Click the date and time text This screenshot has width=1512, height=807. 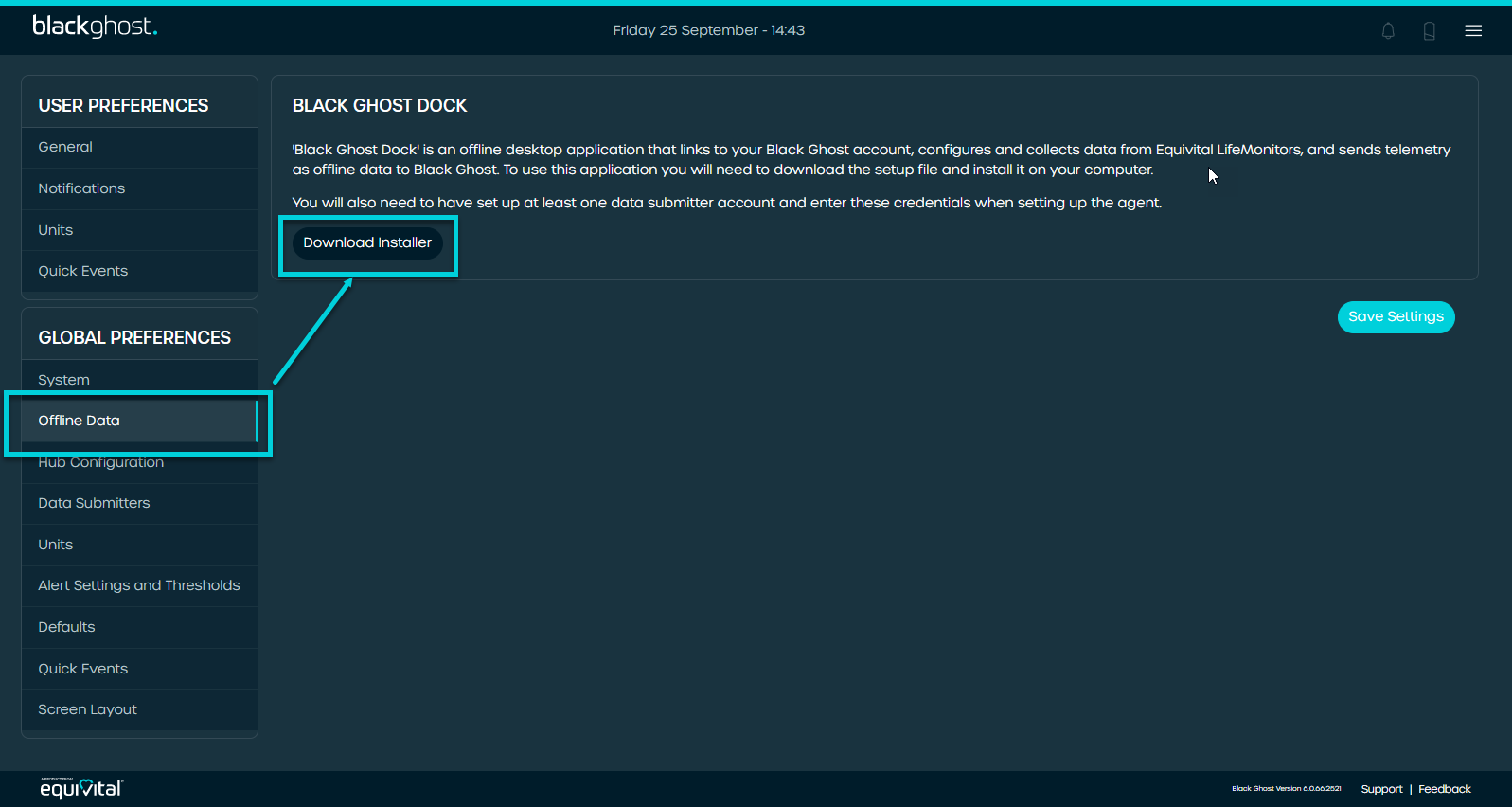point(709,30)
